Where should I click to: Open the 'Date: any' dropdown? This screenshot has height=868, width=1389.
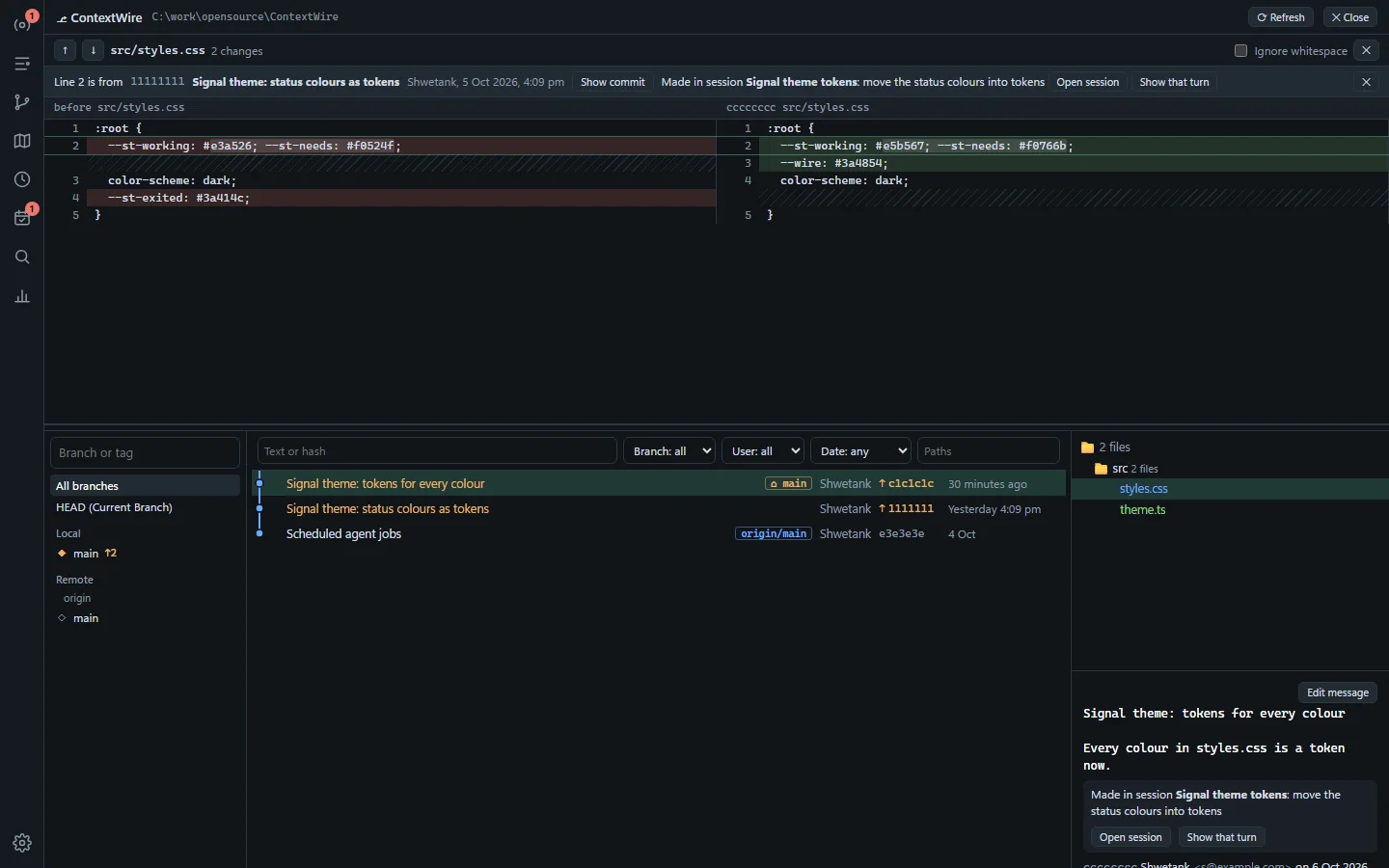[x=860, y=451]
